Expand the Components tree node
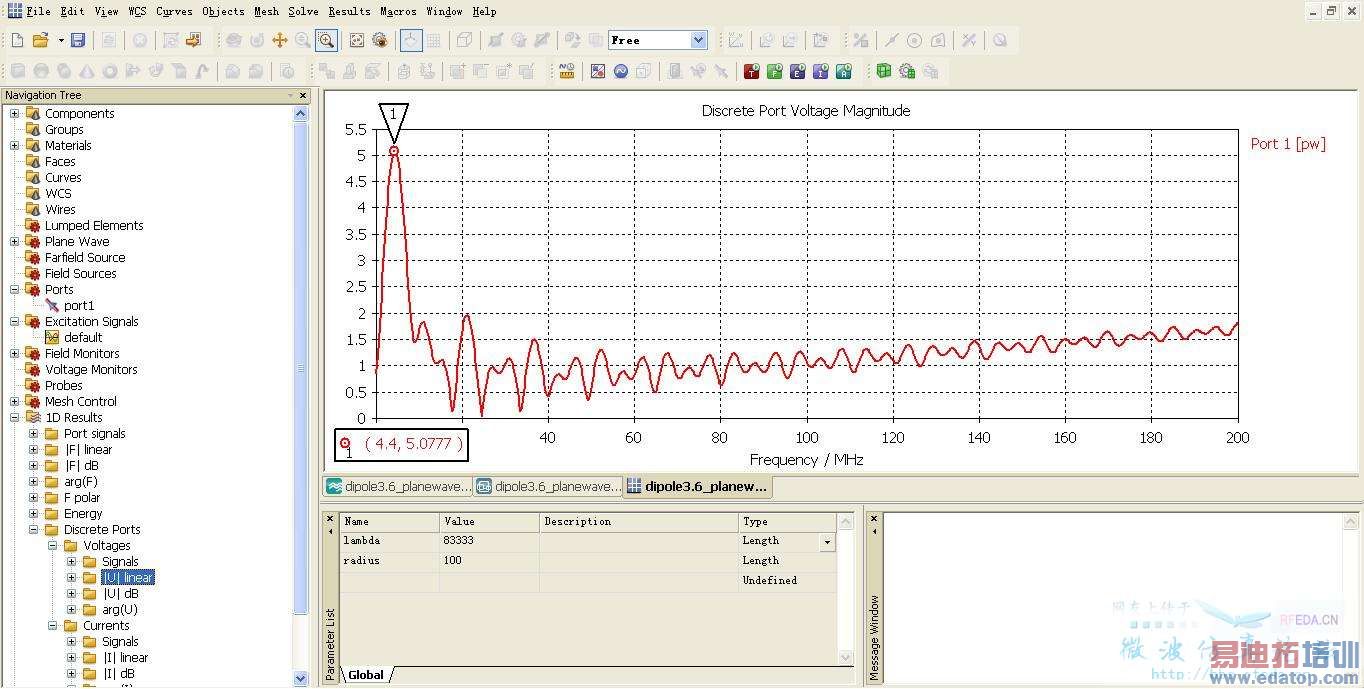1364x689 pixels. tap(15, 114)
